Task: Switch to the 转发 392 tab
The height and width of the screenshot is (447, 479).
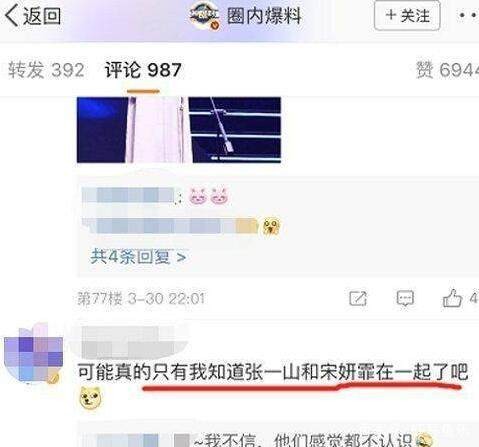Action: tap(46, 70)
